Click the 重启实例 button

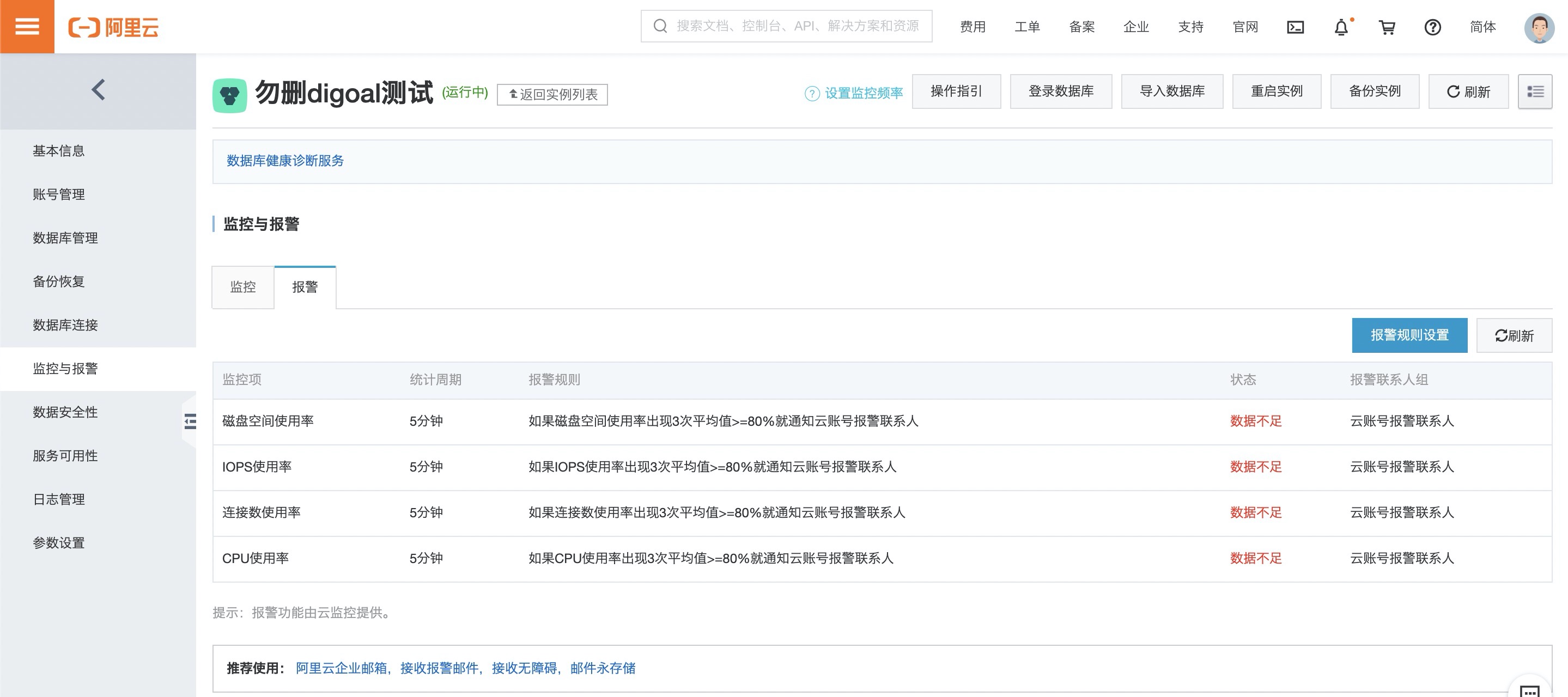[1277, 91]
